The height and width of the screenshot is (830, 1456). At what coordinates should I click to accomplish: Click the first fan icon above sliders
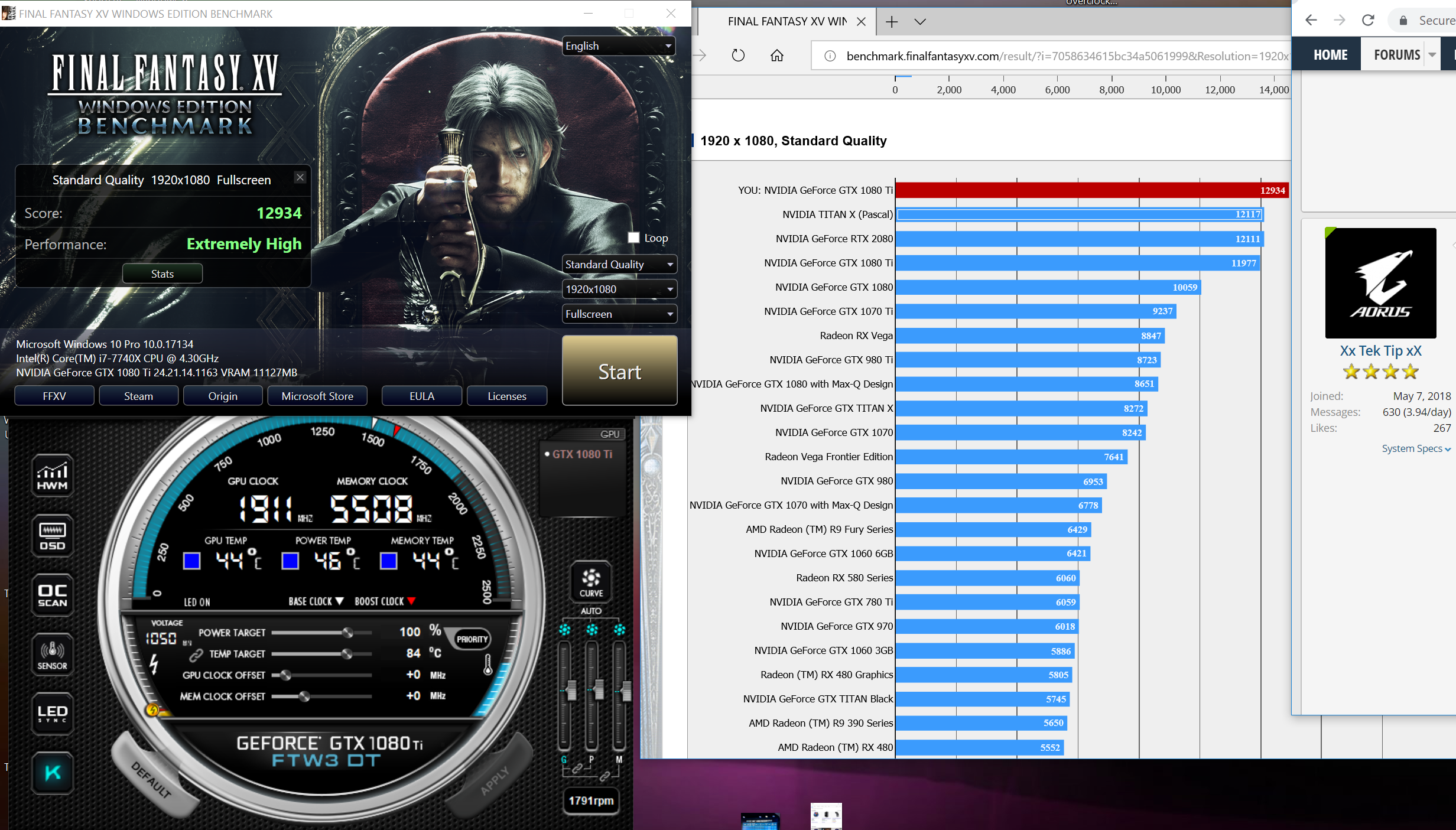pyautogui.click(x=565, y=630)
